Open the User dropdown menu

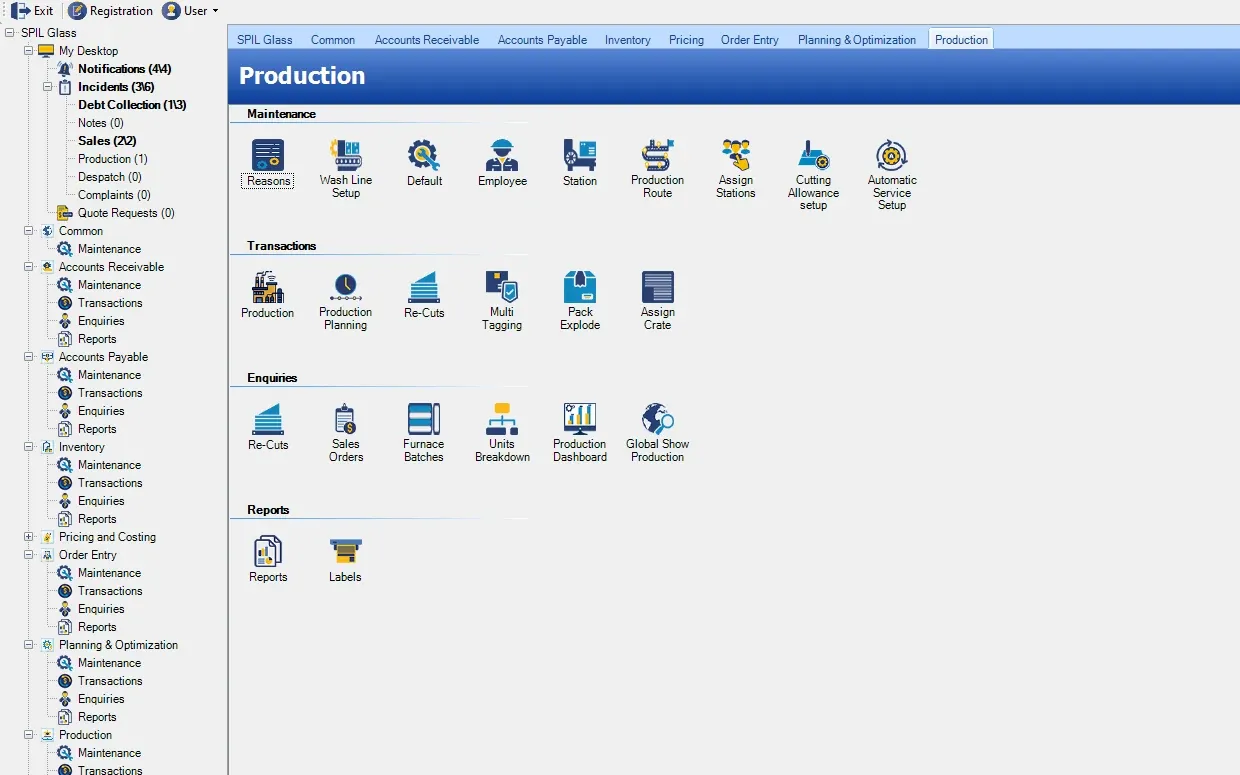pyautogui.click(x=190, y=11)
